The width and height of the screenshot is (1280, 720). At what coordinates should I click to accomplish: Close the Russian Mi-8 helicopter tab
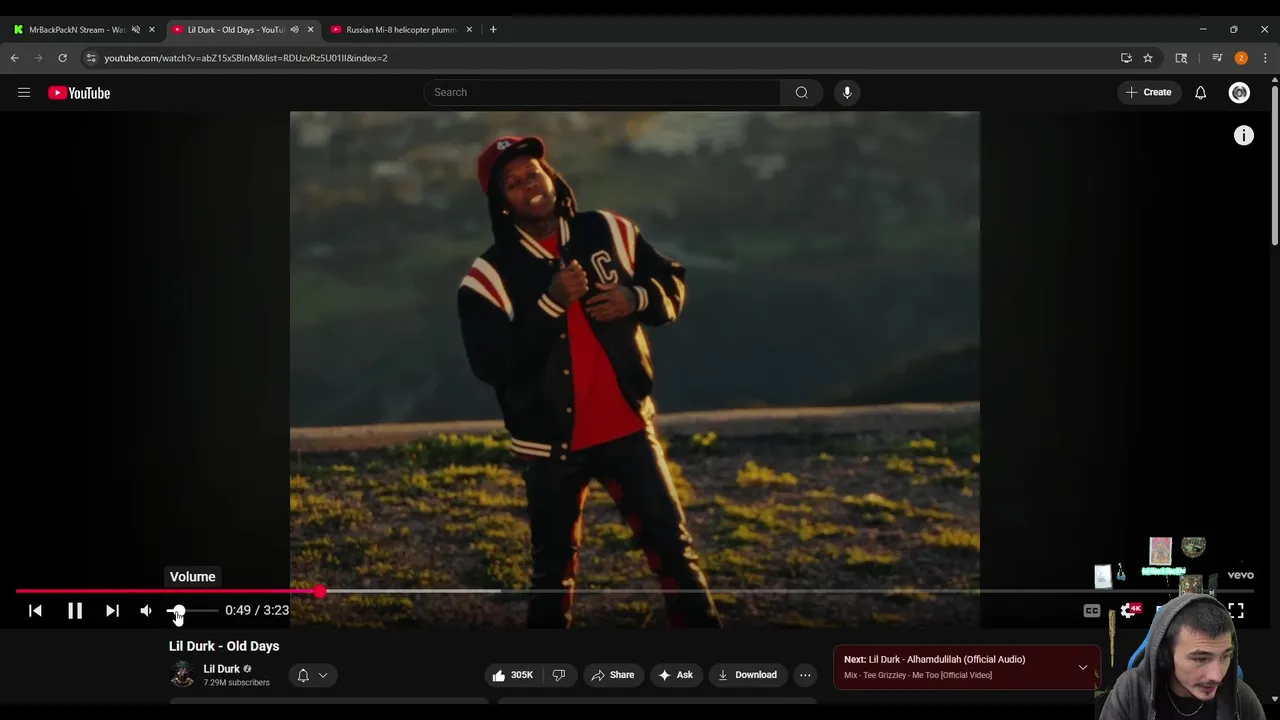tap(469, 30)
